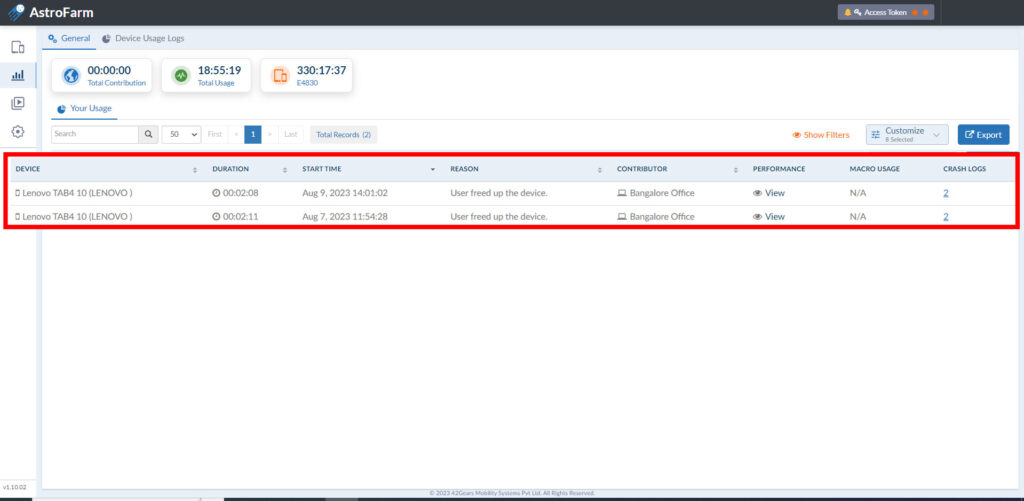Click Bangalore Office in the Aug 9 row
This screenshot has height=501, width=1024.
[x=656, y=193]
